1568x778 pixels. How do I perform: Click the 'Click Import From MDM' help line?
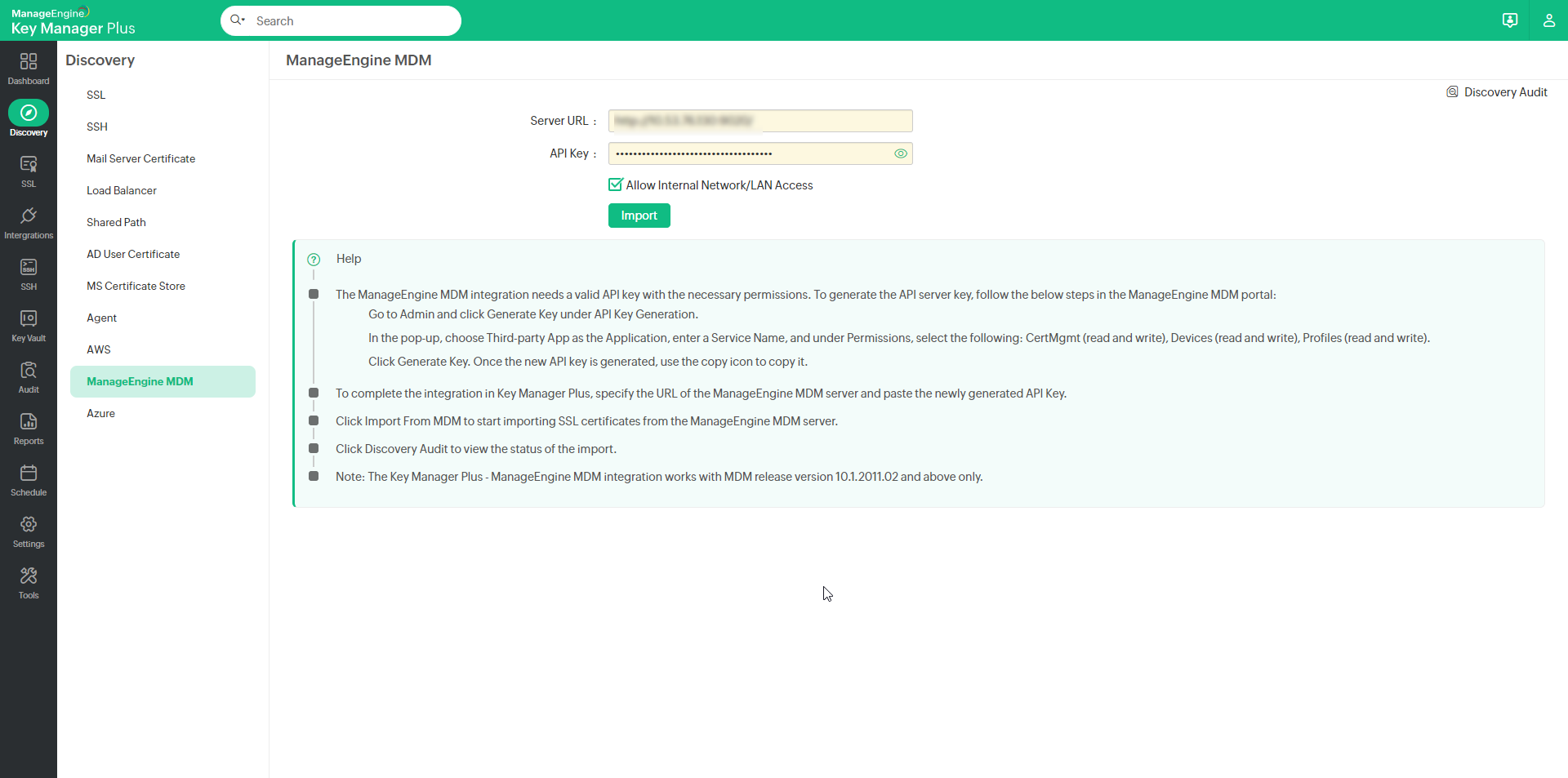click(x=586, y=421)
